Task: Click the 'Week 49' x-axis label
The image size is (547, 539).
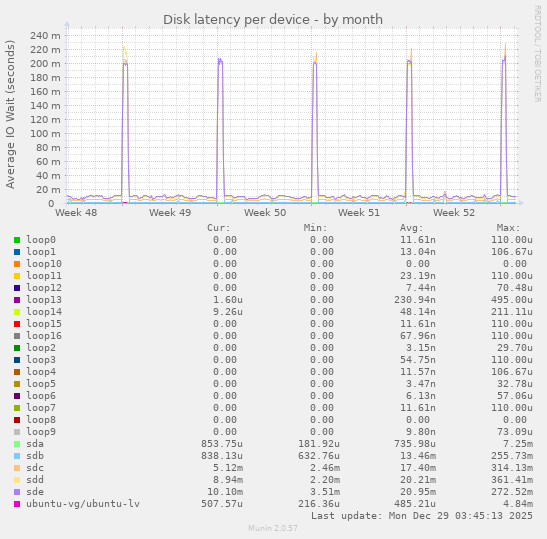Action: [x=170, y=212]
